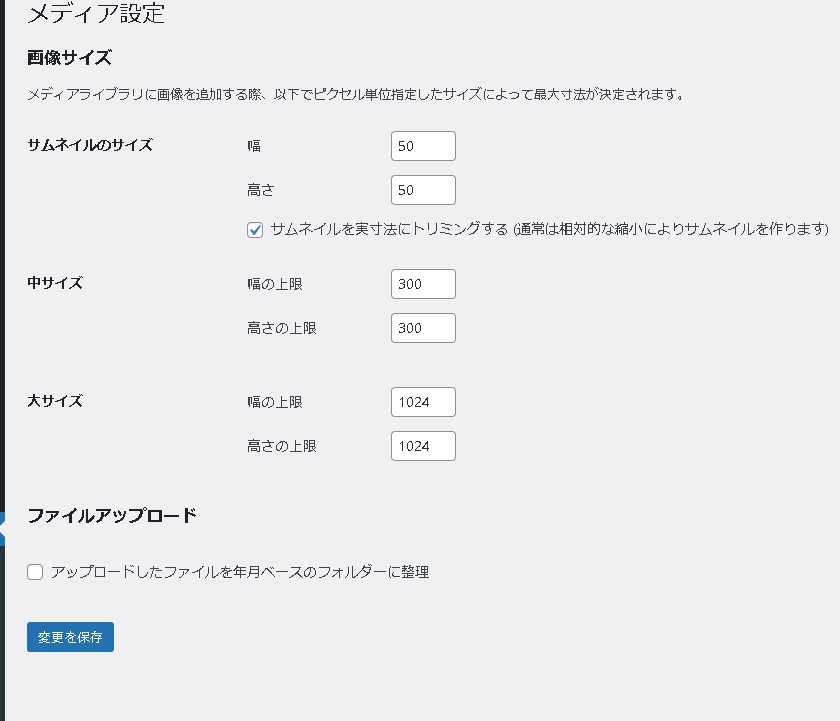The width and height of the screenshot is (840, 721).
Task: Click the 幅の上限 label for 大サイズ
Action: click(275, 402)
